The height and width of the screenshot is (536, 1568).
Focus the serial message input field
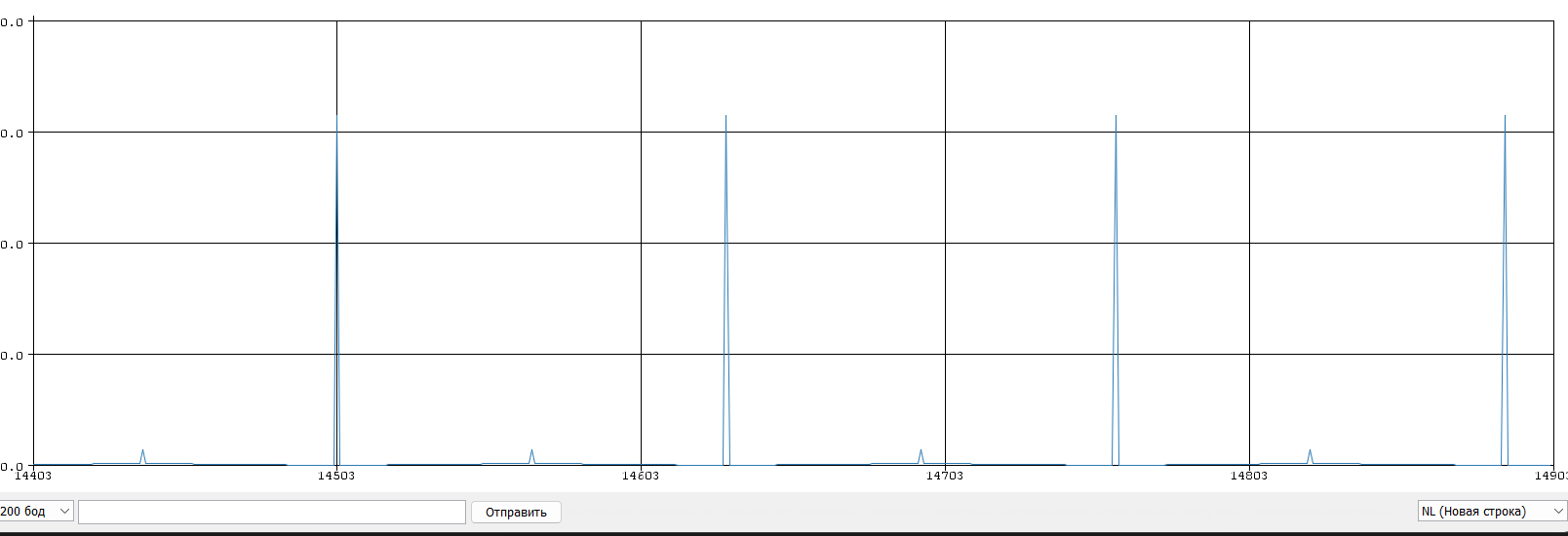(271, 512)
